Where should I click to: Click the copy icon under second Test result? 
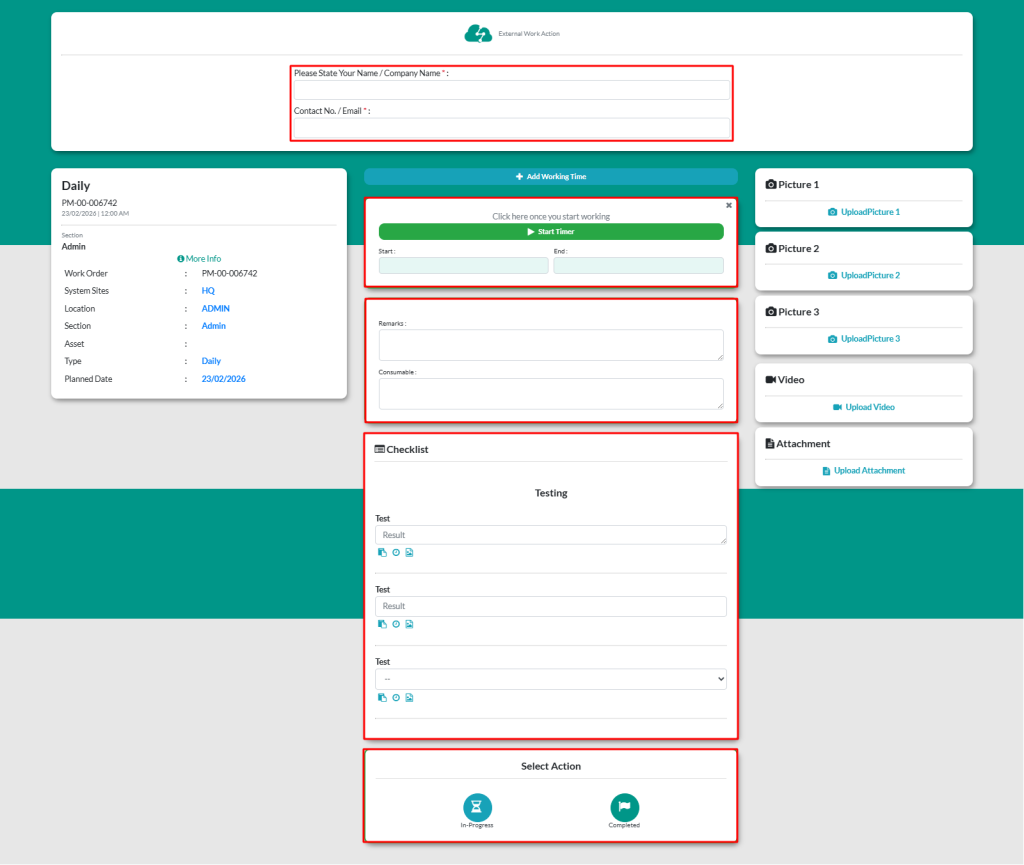(382, 624)
